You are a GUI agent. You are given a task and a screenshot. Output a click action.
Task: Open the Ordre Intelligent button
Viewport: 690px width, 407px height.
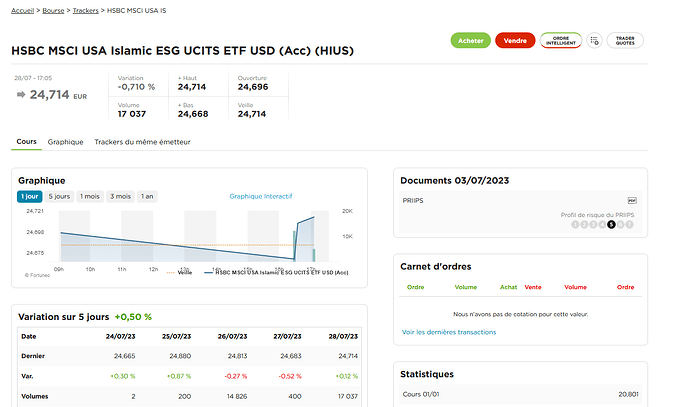point(561,40)
